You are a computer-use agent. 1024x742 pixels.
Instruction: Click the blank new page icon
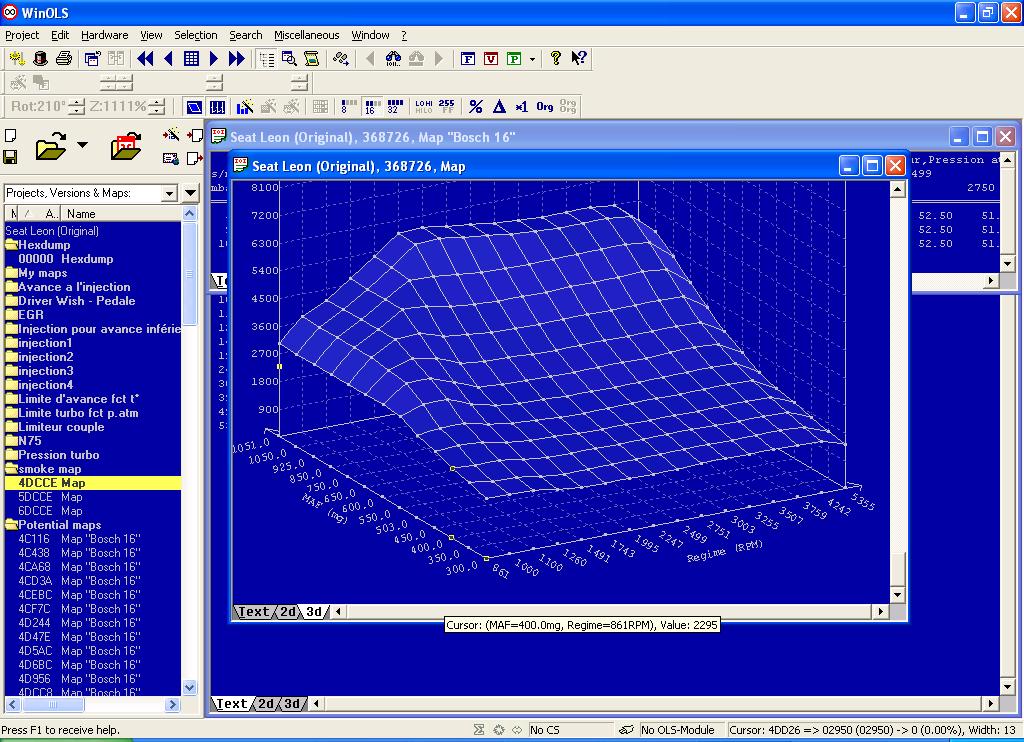coord(10,135)
